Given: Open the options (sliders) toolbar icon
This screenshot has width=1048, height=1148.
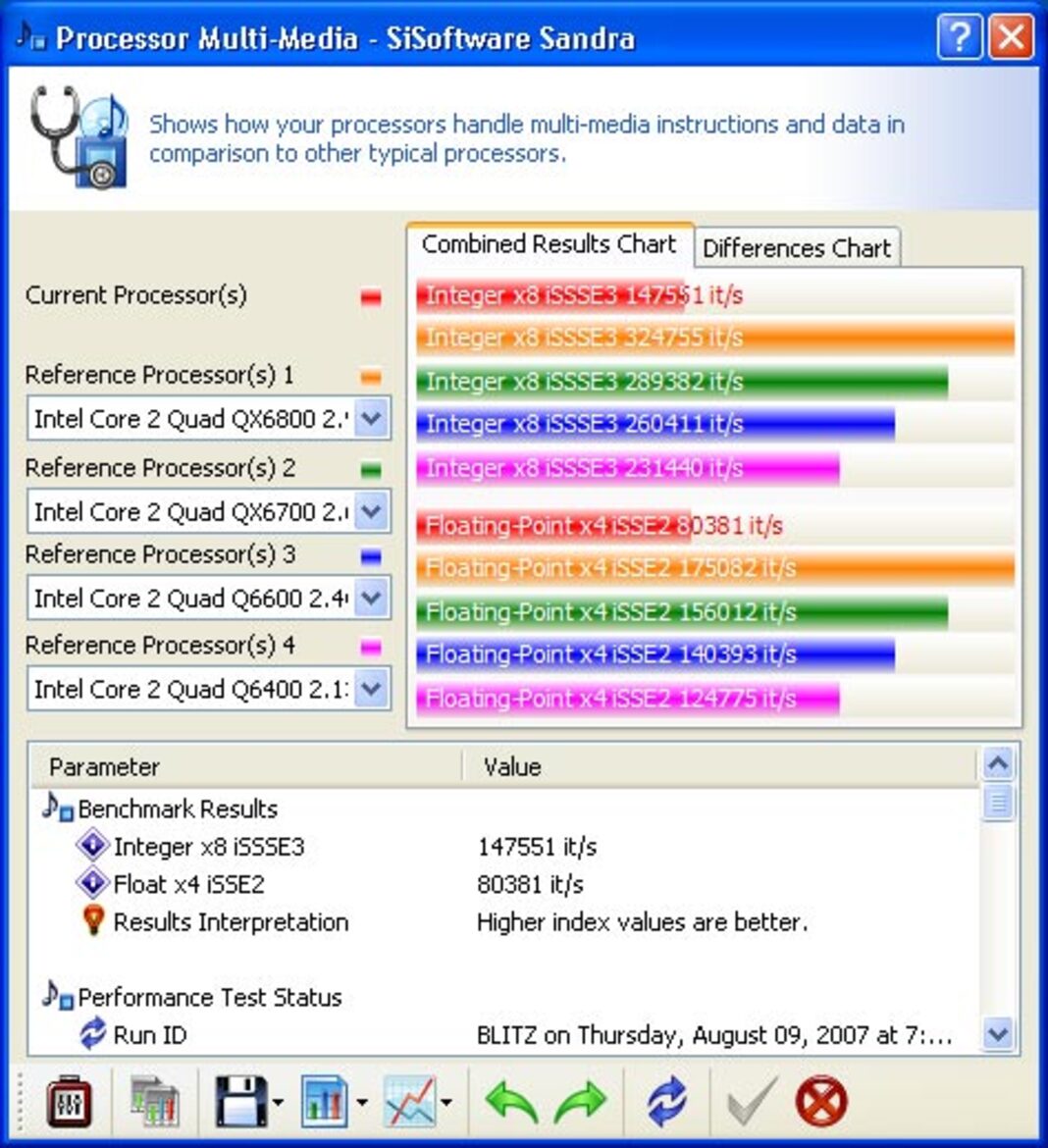Looking at the screenshot, I should pos(69,1100).
